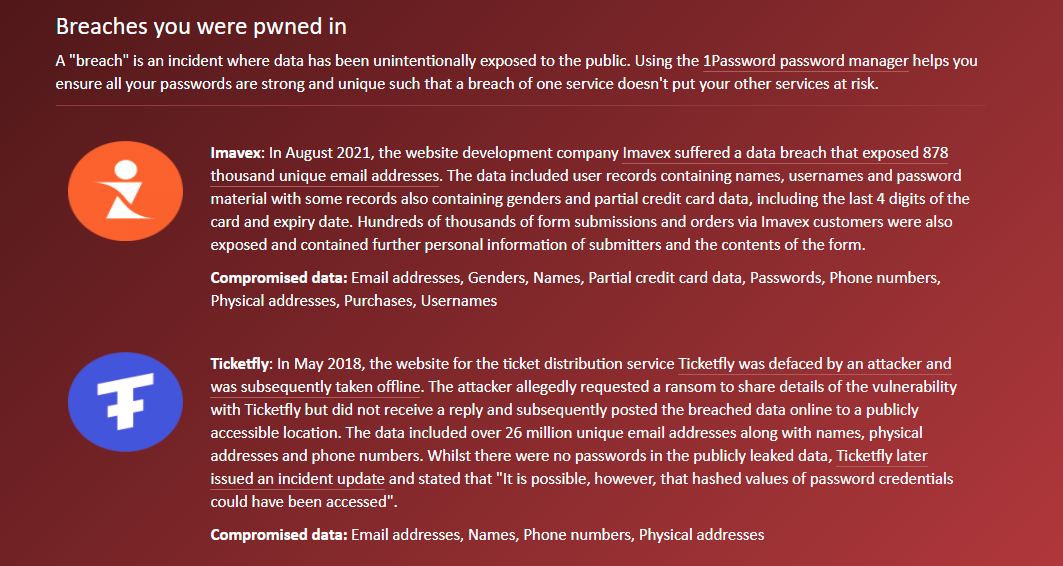Click the orange Imavex logo
Image resolution: width=1063 pixels, height=566 pixels.
coord(125,191)
